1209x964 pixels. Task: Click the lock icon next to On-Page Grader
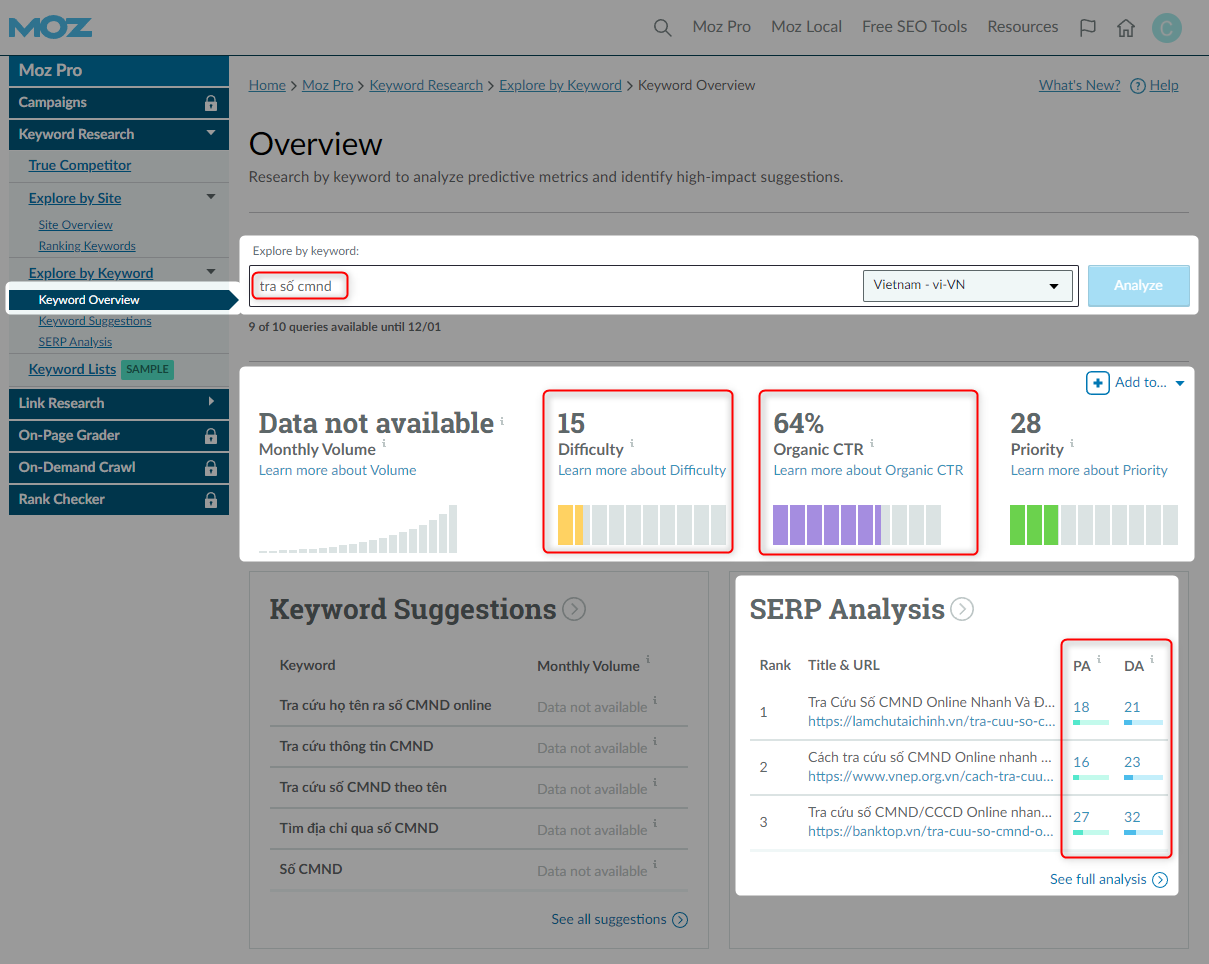point(211,435)
